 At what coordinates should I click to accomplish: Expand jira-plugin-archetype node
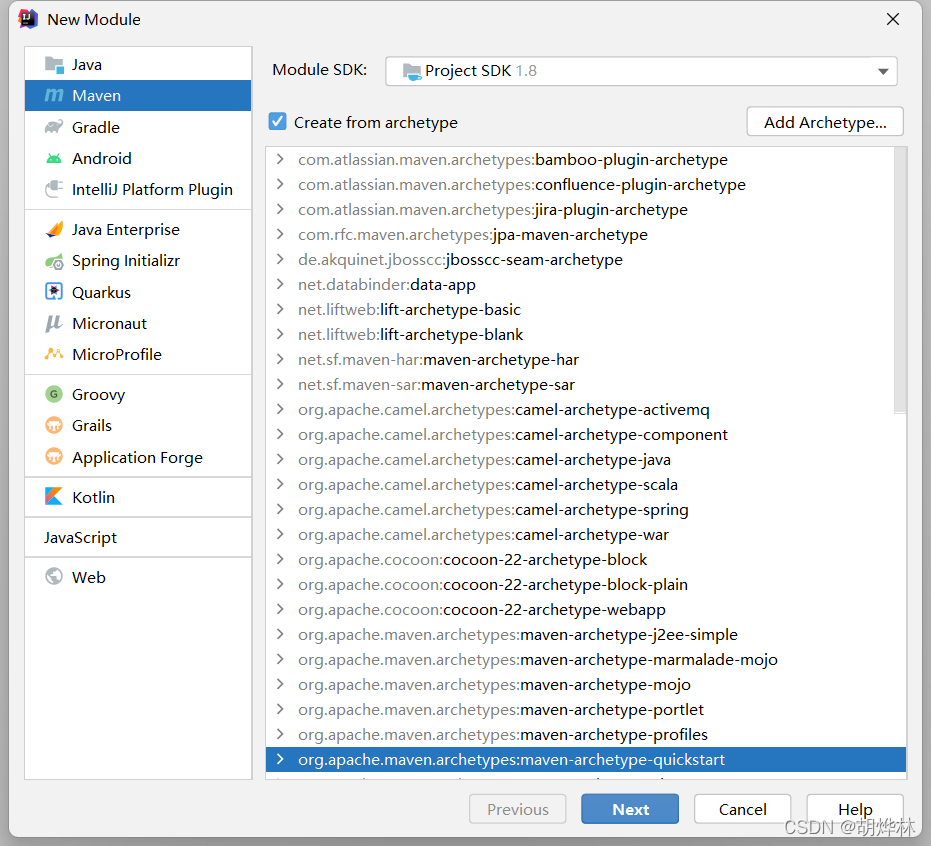coord(280,210)
